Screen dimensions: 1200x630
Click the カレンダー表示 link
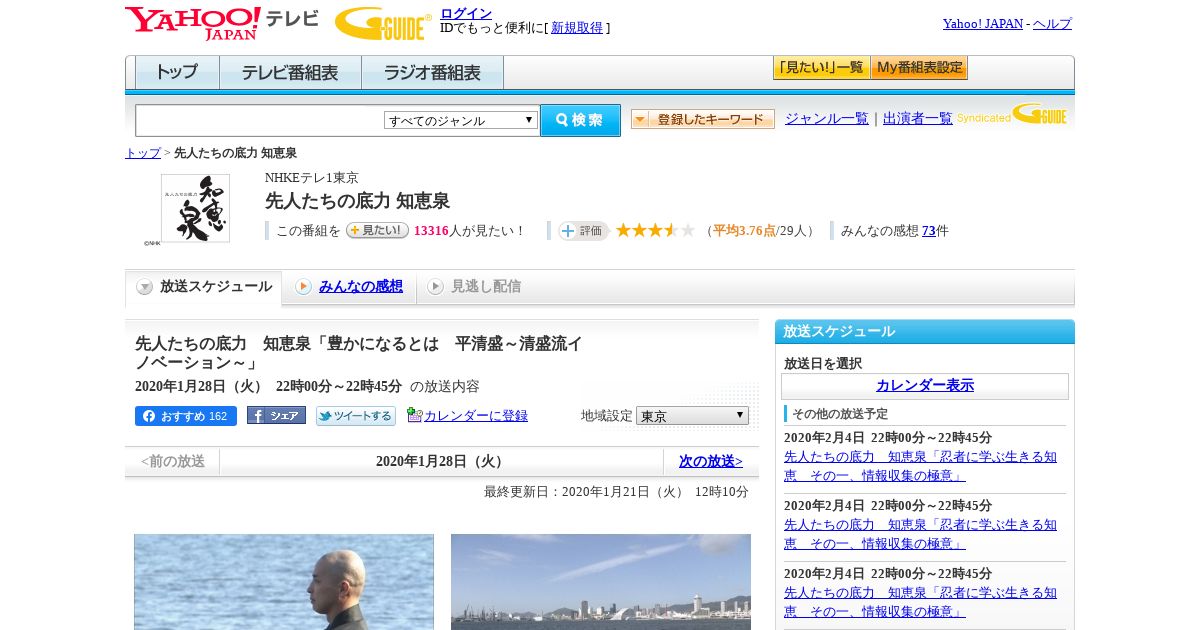click(x=925, y=386)
